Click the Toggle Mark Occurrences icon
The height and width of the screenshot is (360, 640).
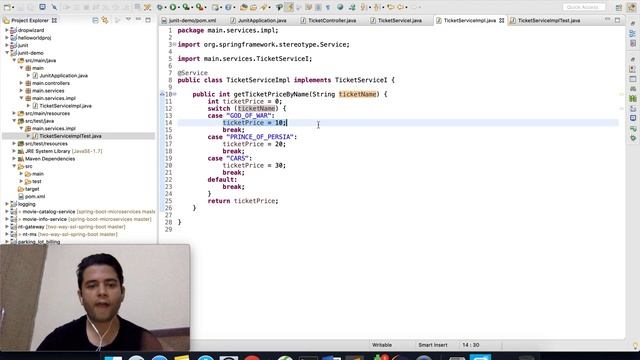coord(289,7)
